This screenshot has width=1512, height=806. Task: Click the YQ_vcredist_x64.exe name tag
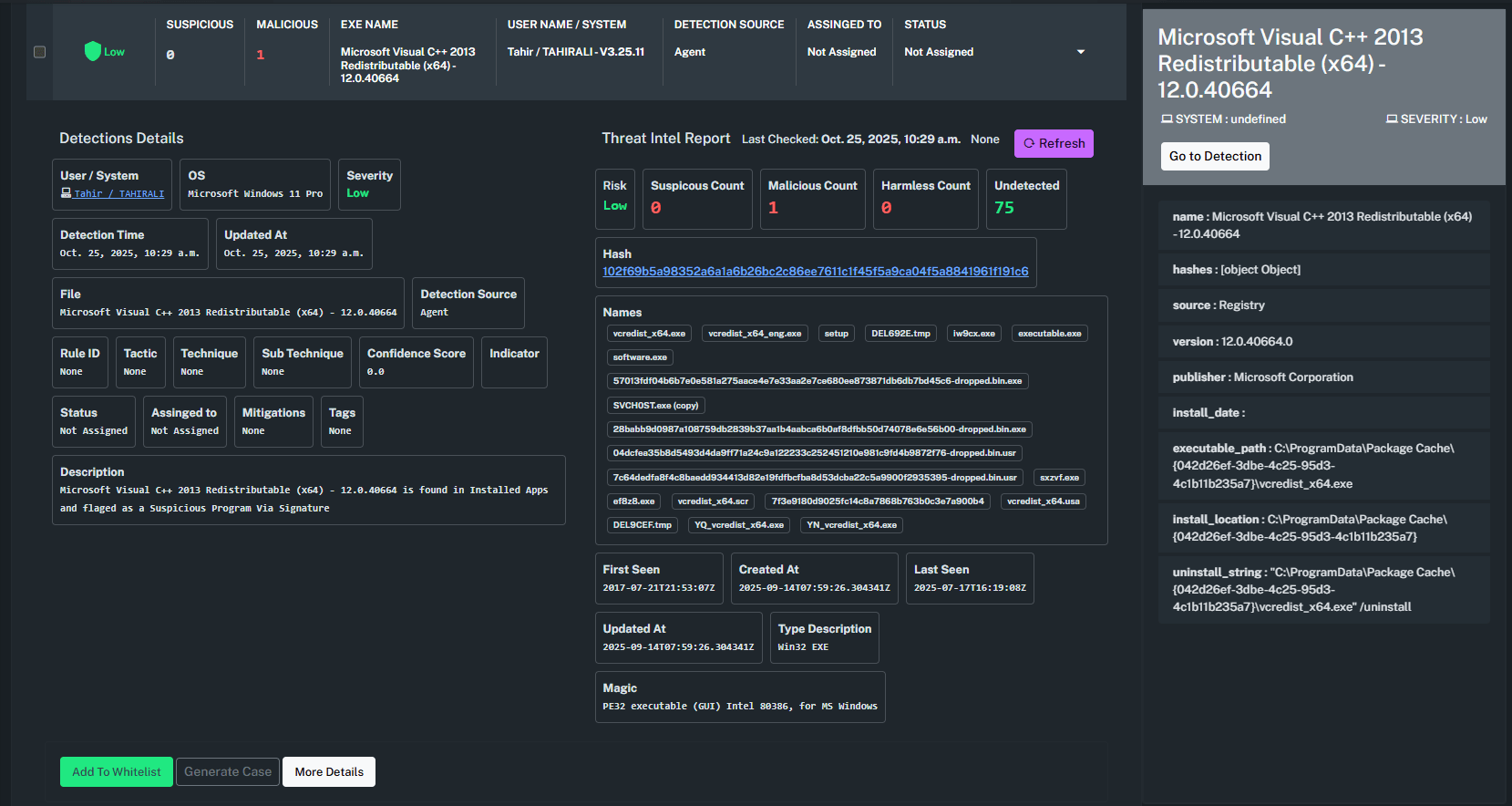coord(739,525)
